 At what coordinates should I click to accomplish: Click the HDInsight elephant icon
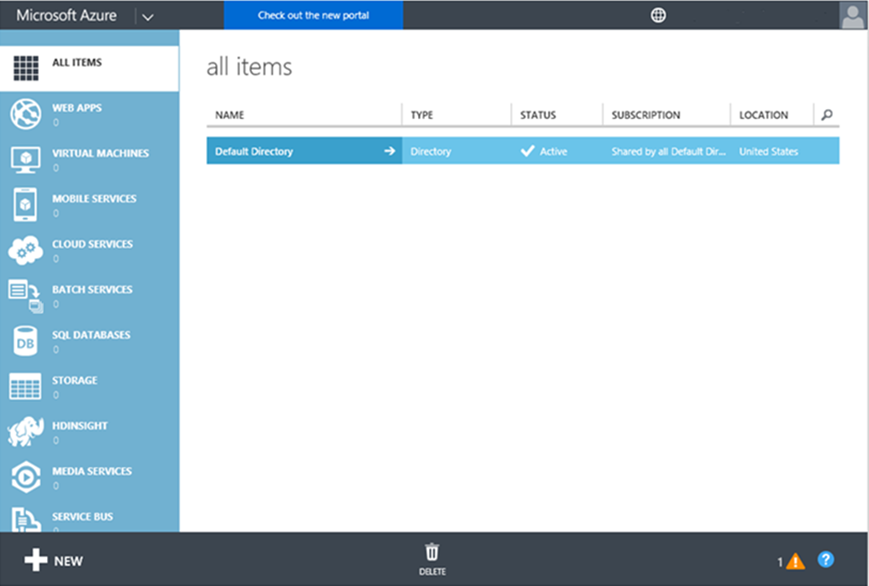coord(25,431)
